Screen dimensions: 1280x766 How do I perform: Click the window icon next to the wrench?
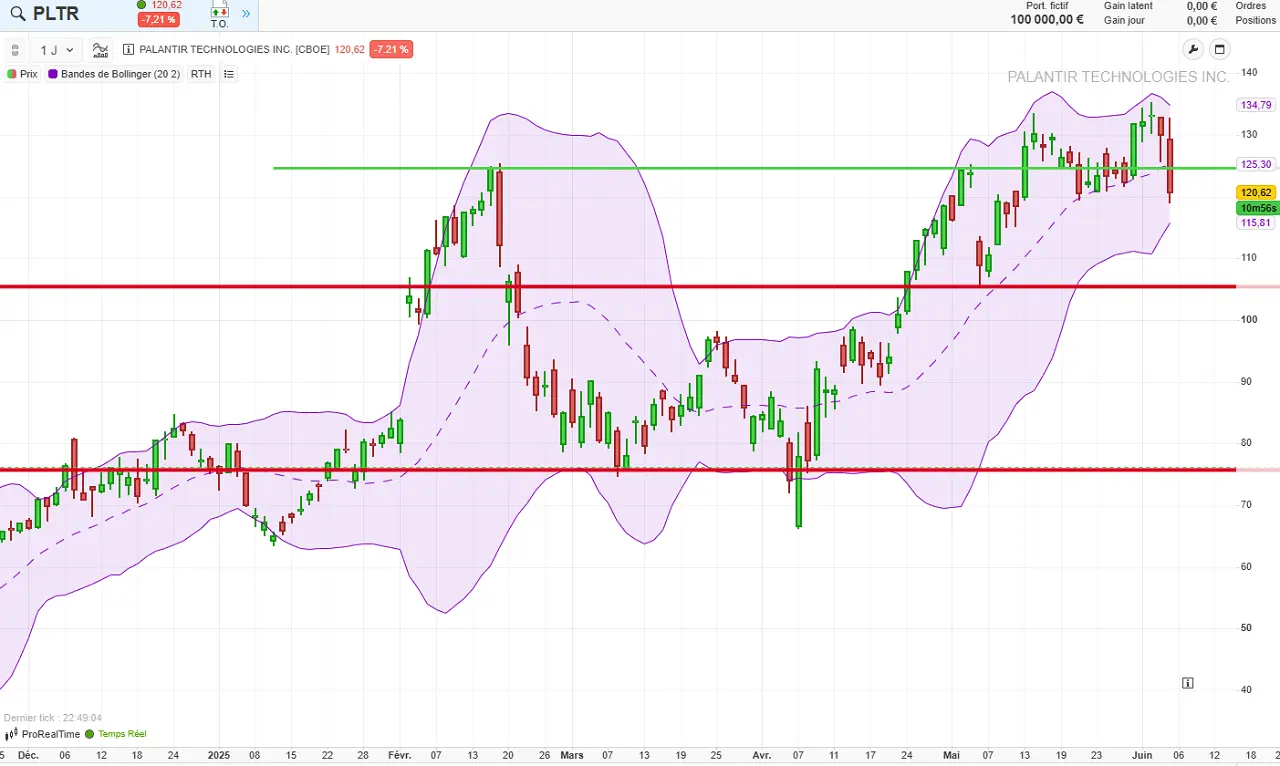pos(1219,50)
